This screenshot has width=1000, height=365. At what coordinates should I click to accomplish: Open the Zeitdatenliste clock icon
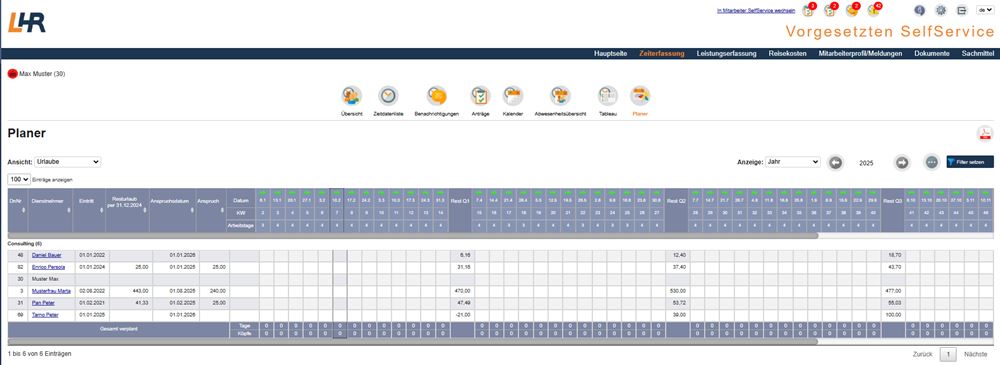point(388,96)
